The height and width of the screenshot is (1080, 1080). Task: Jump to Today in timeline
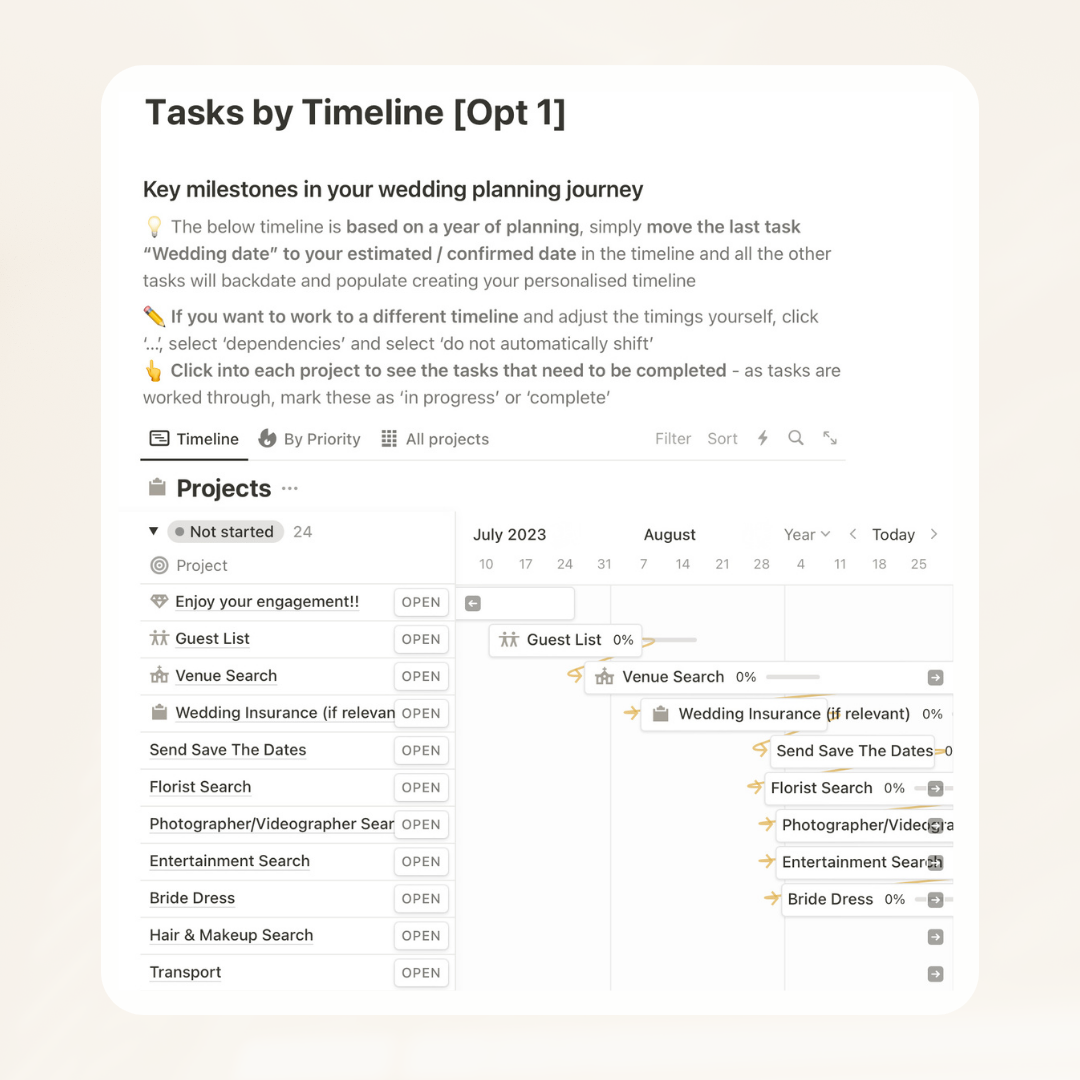coord(893,534)
